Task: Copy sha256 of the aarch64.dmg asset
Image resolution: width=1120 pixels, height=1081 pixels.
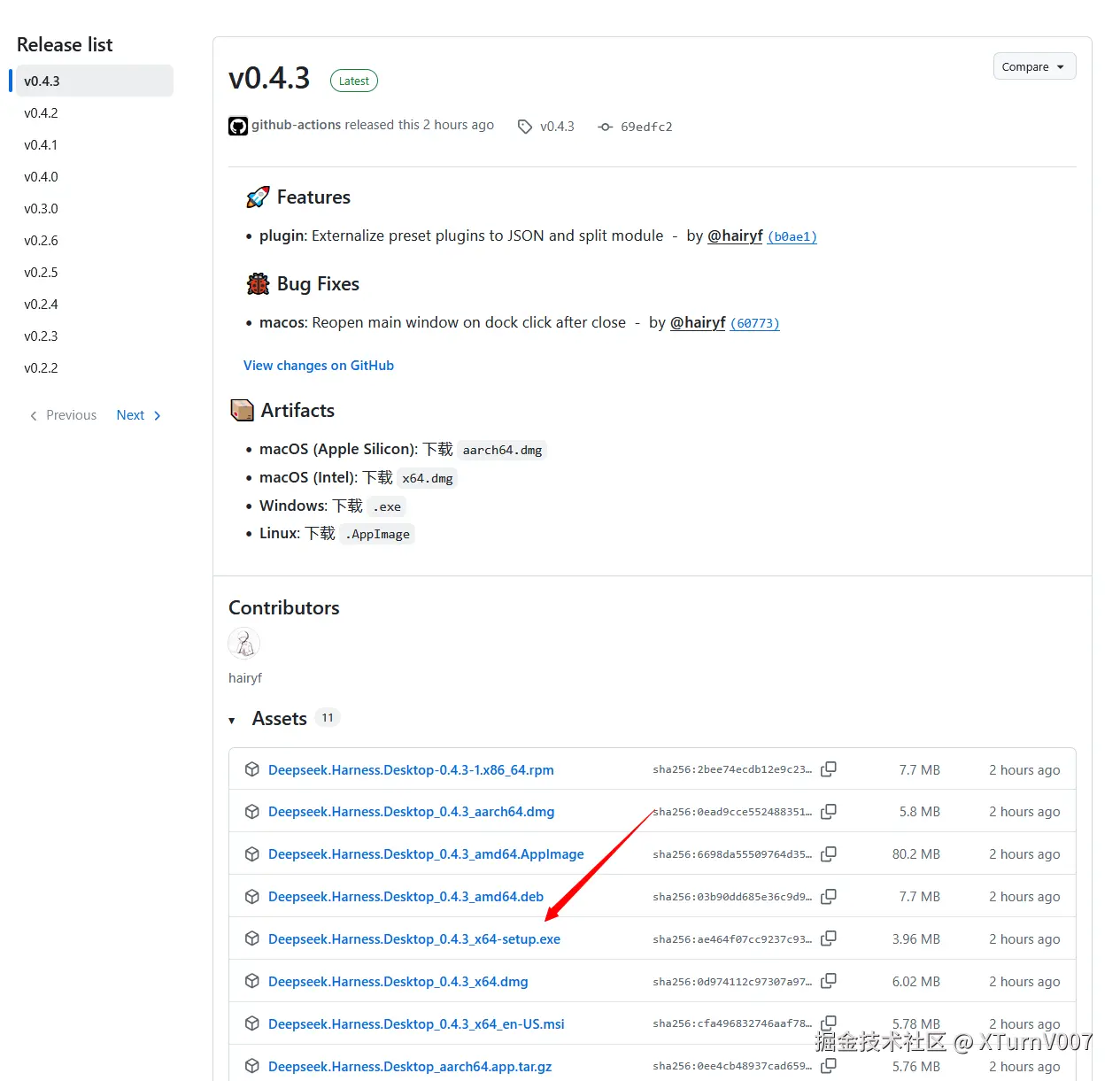Action: point(829,812)
